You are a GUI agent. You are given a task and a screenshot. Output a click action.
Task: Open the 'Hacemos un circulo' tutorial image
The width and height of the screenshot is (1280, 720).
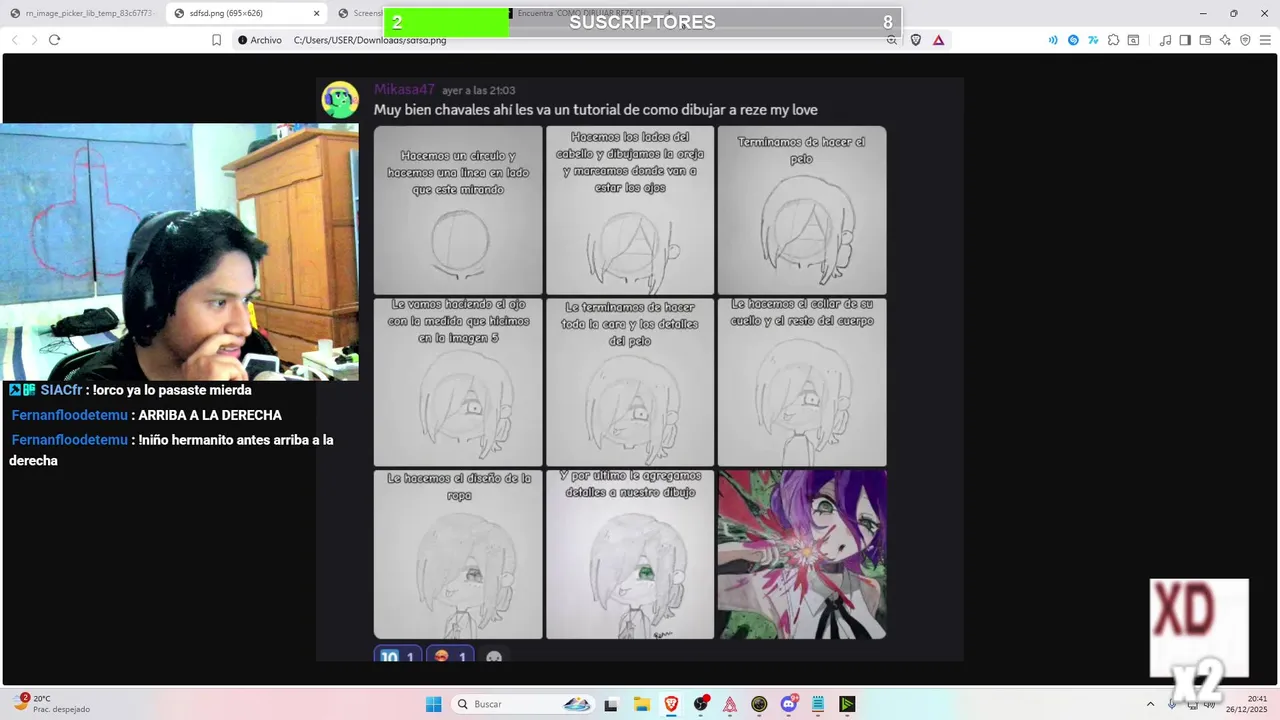click(458, 210)
